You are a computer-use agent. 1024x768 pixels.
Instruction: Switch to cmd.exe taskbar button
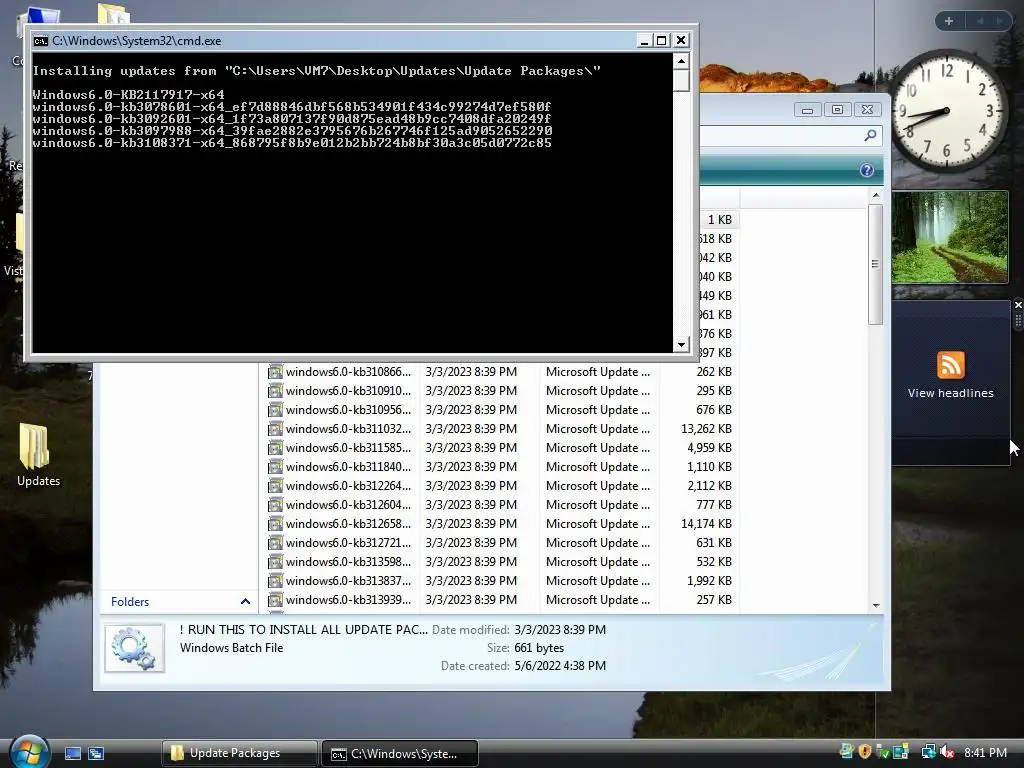coord(400,753)
